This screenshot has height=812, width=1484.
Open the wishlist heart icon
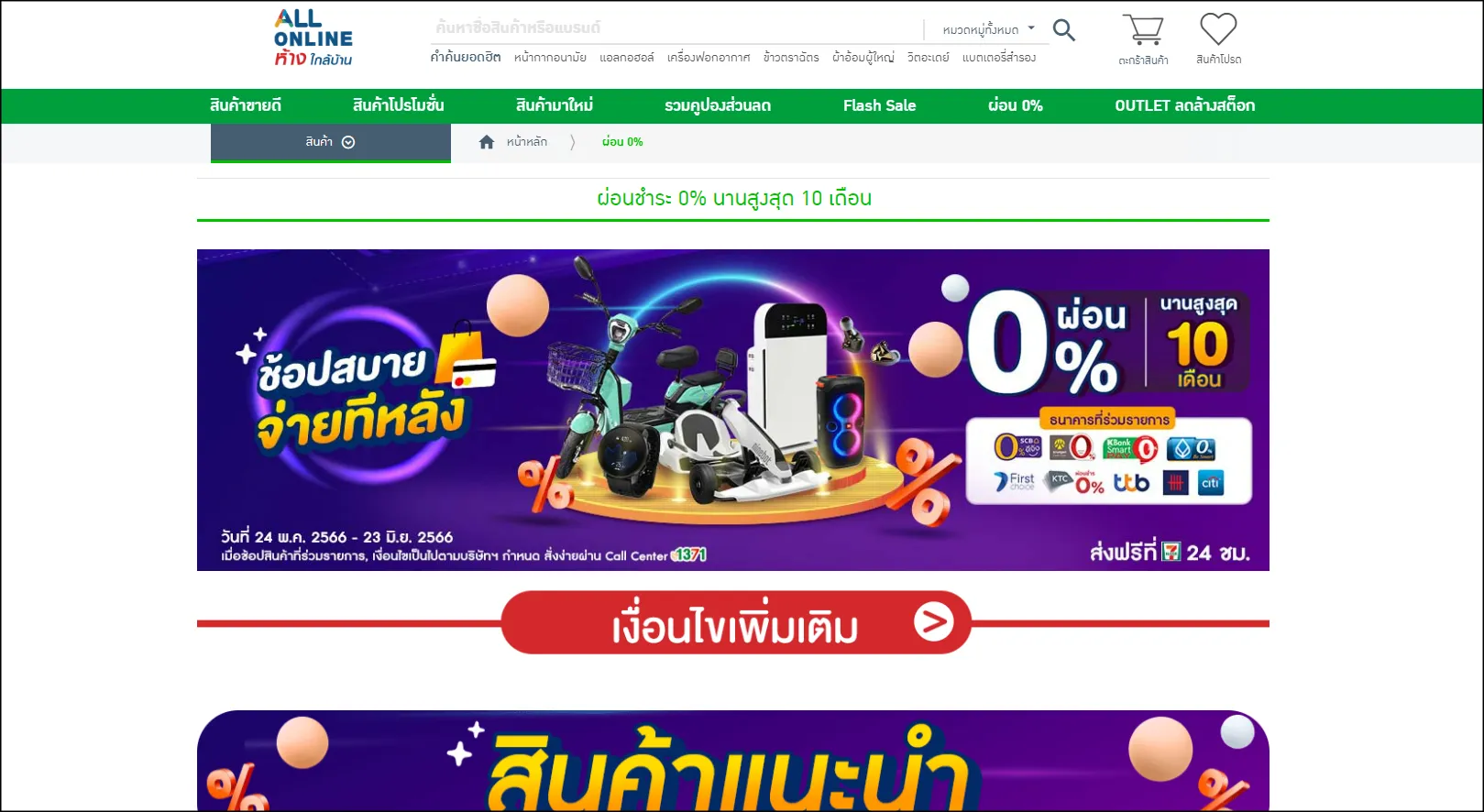point(1218,28)
